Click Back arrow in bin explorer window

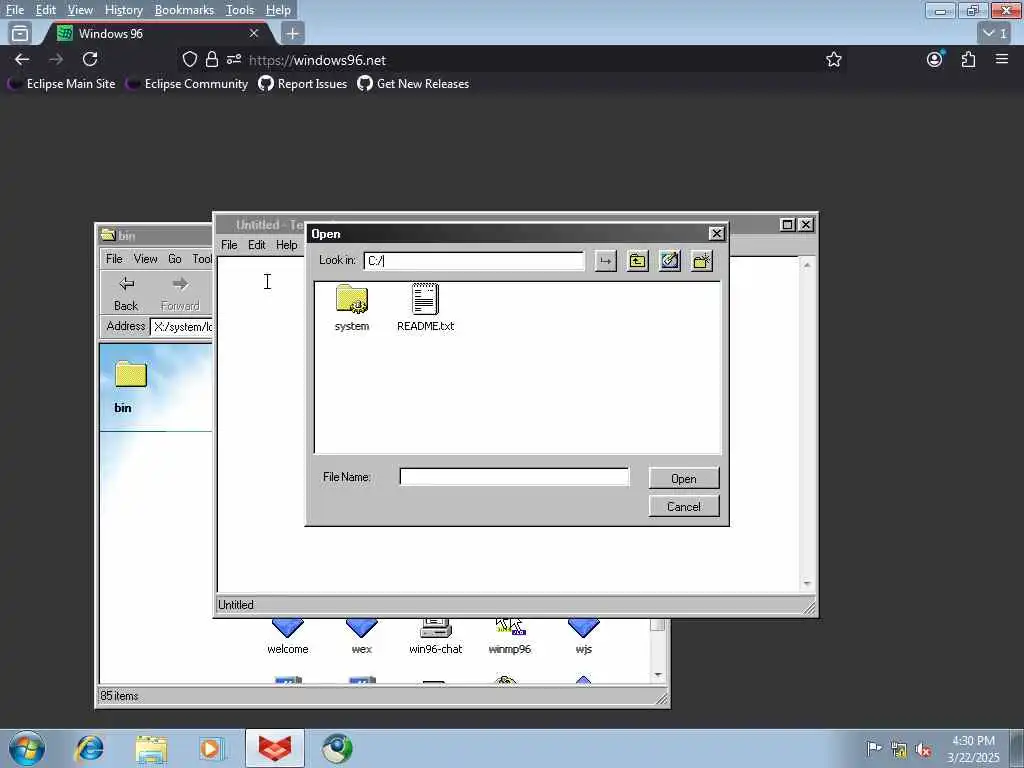126,293
